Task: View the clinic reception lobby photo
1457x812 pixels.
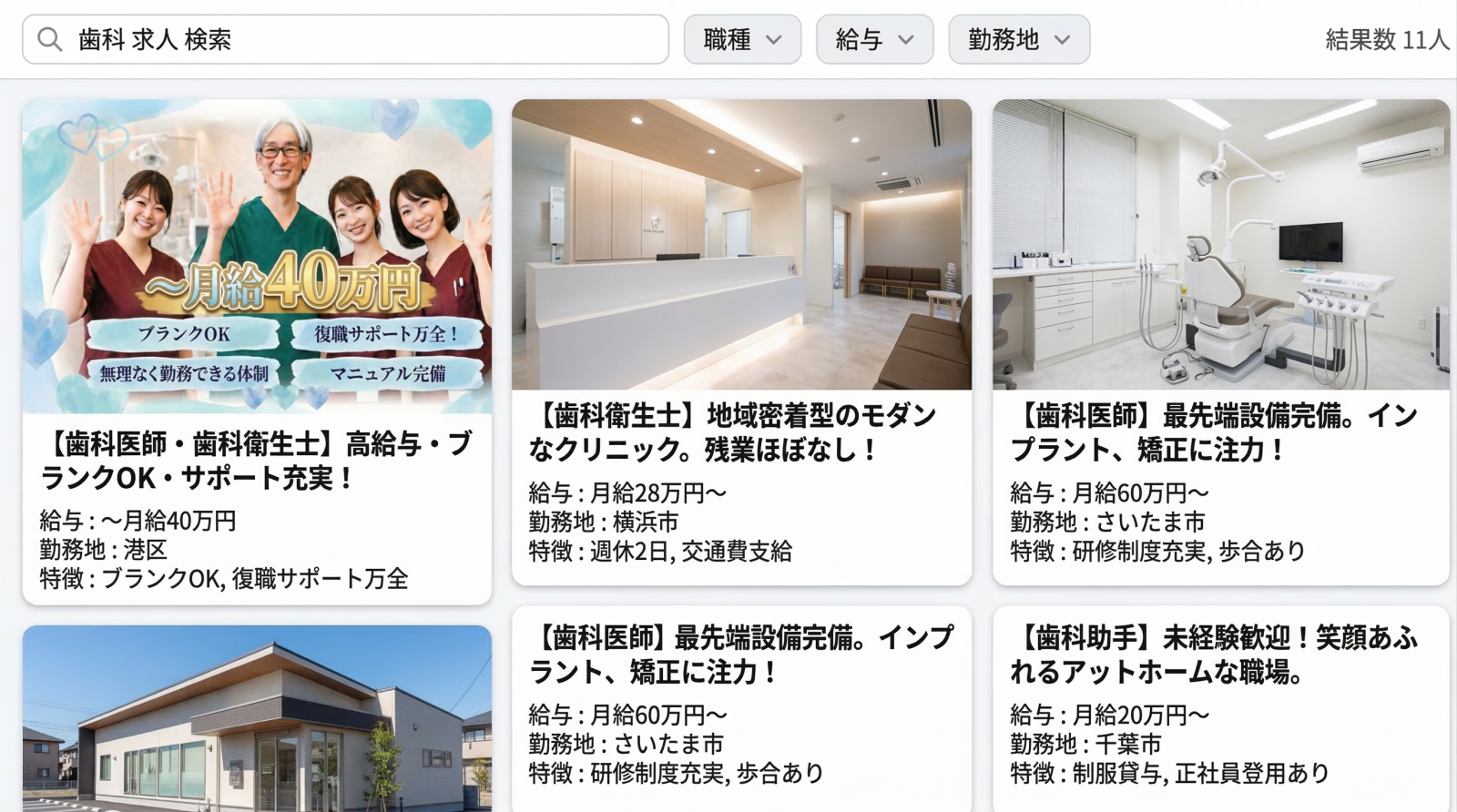Action: pyautogui.click(x=741, y=244)
